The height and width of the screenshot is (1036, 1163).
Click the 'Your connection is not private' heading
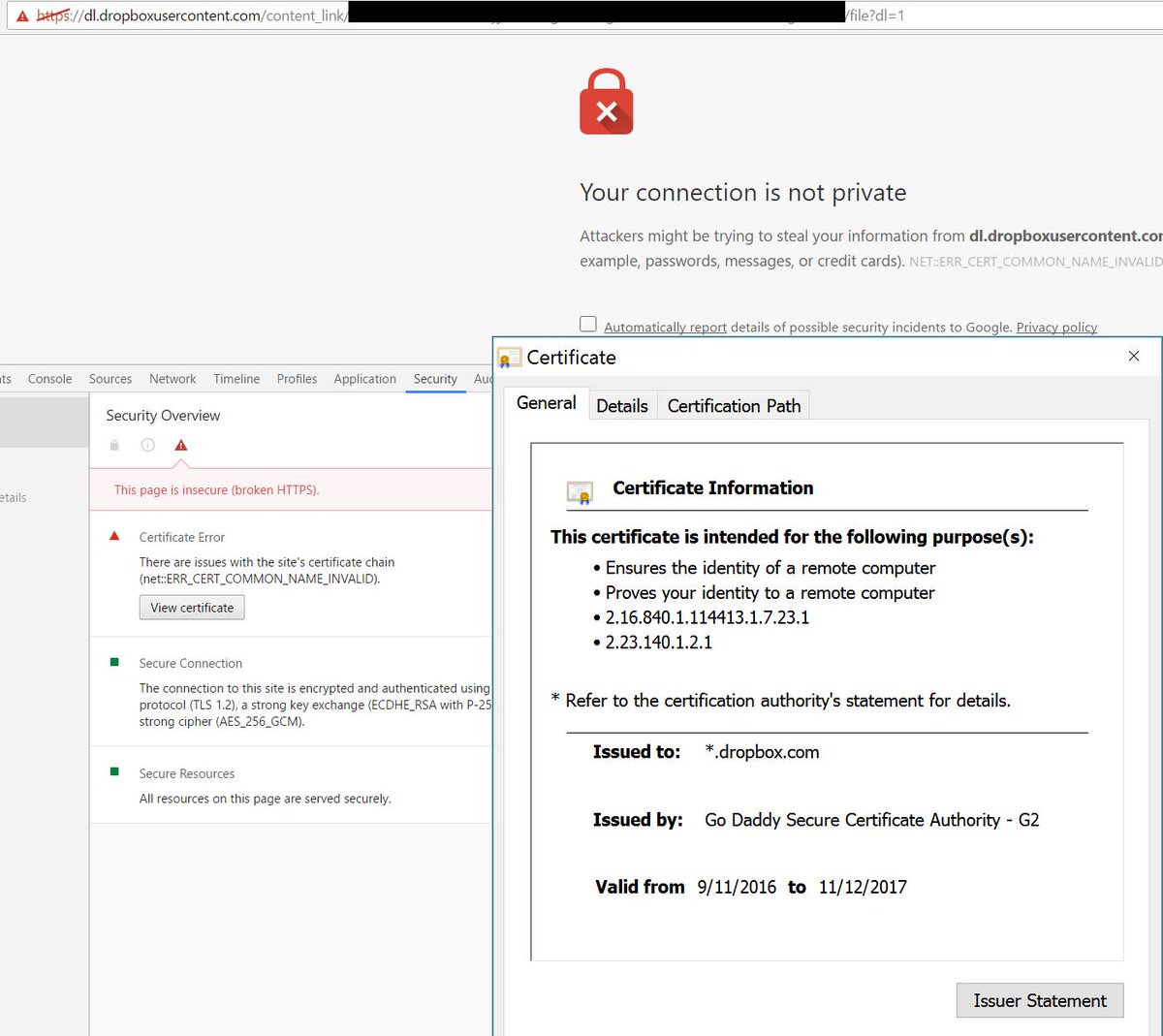743,192
